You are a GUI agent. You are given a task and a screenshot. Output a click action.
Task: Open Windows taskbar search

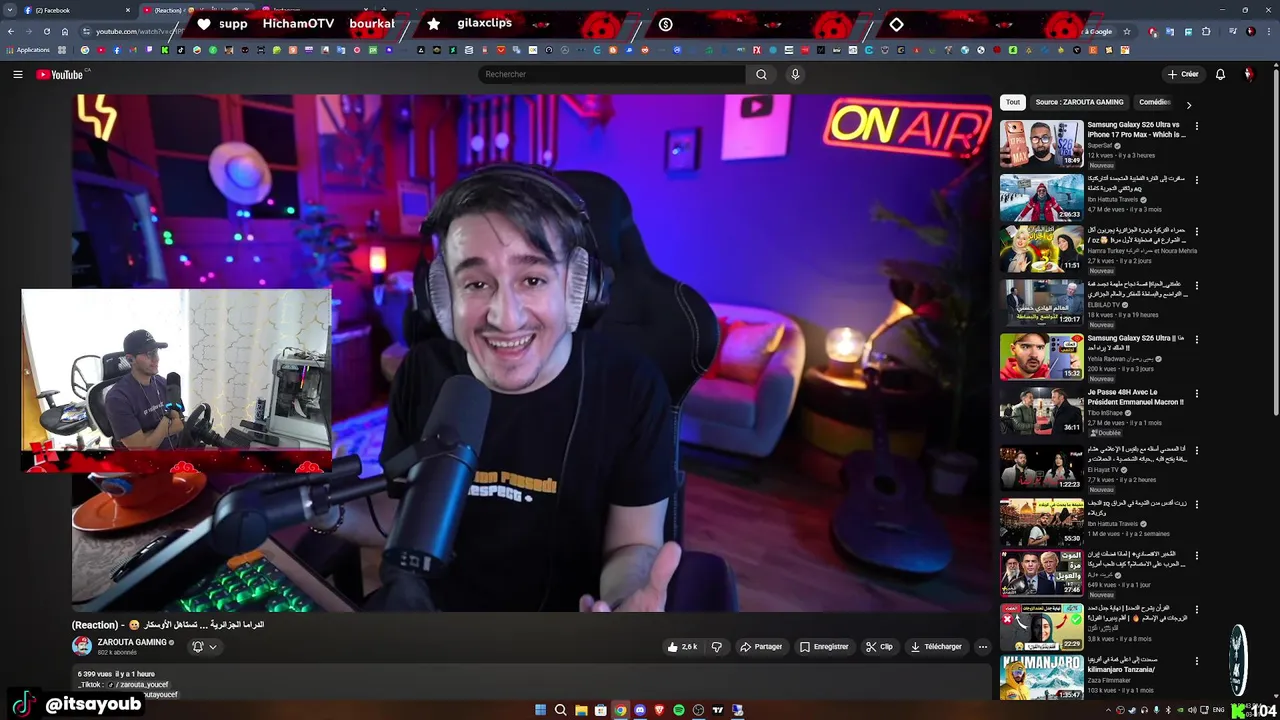click(561, 710)
